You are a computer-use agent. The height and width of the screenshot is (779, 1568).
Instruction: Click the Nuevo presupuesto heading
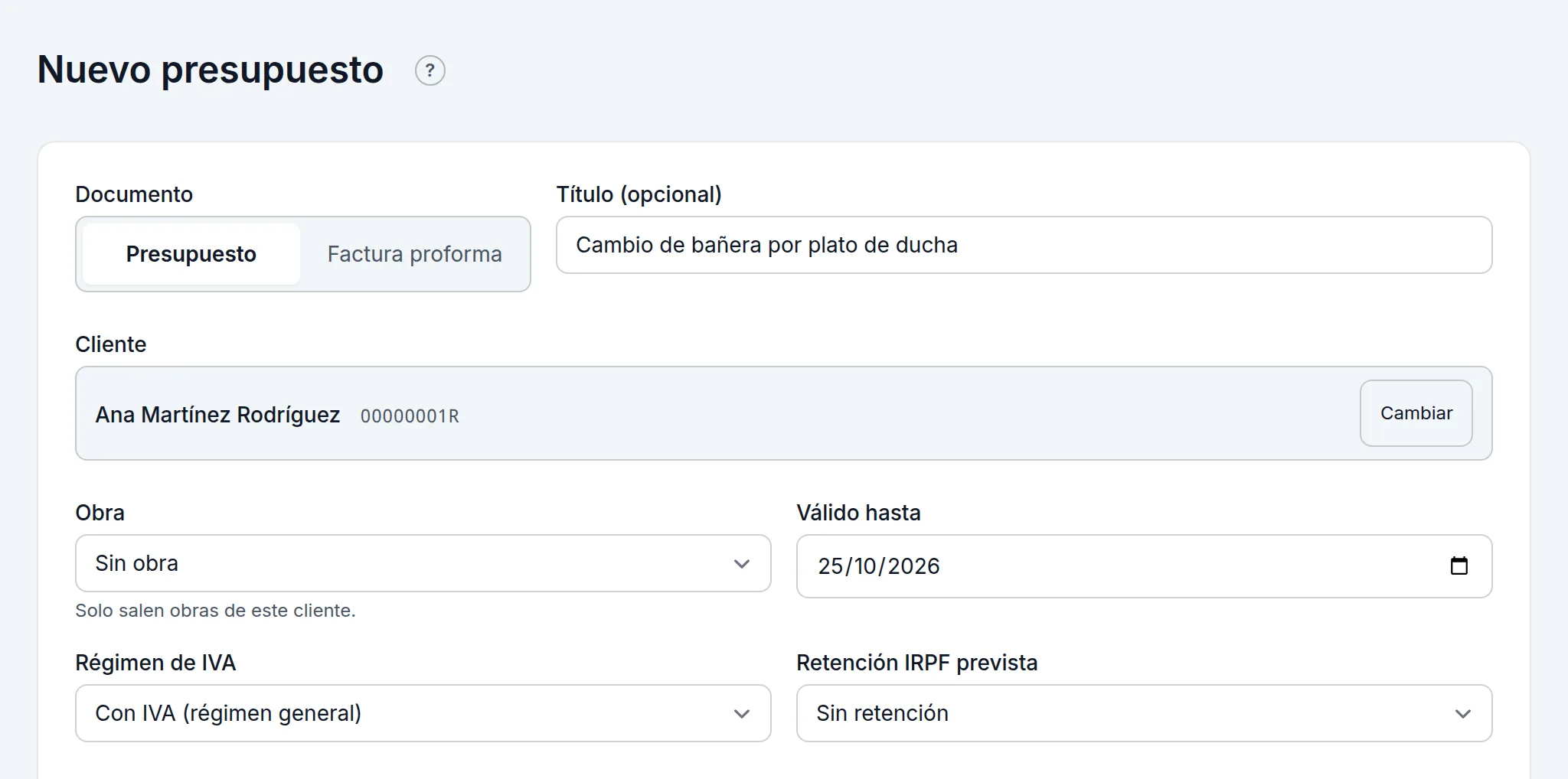[x=211, y=70]
